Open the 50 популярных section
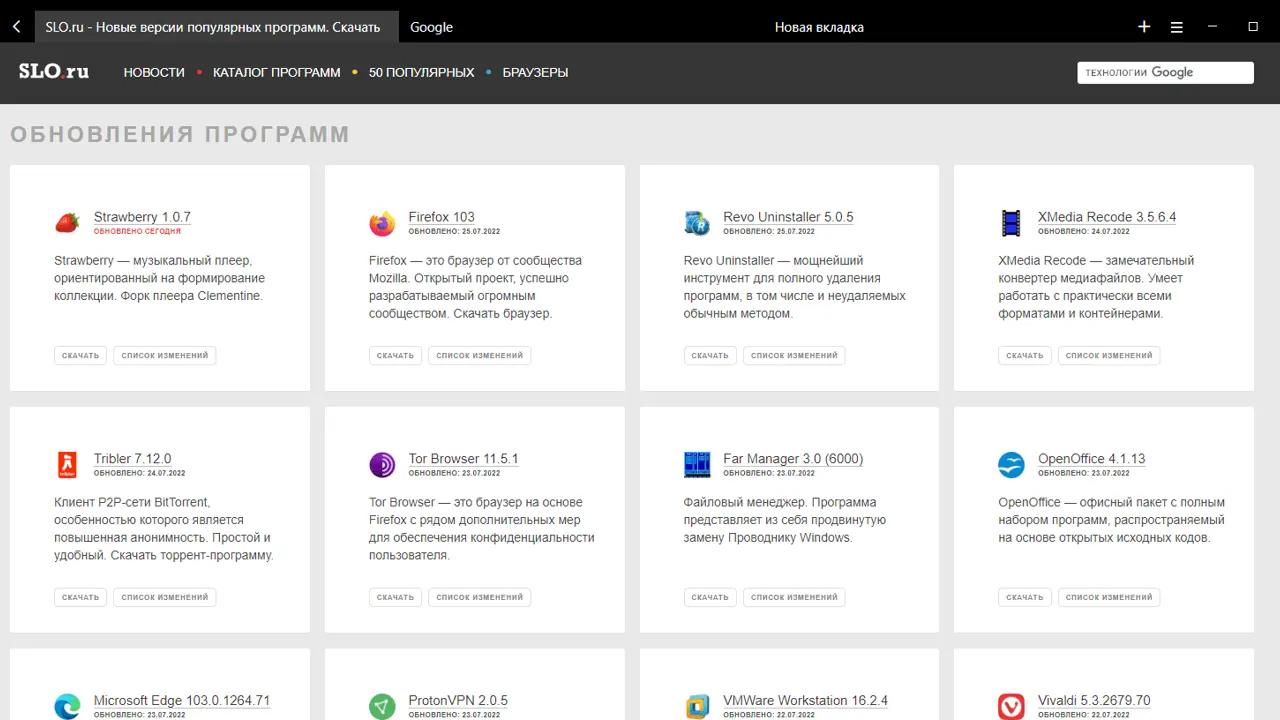Screen dimensions: 1280x720 click(421, 72)
